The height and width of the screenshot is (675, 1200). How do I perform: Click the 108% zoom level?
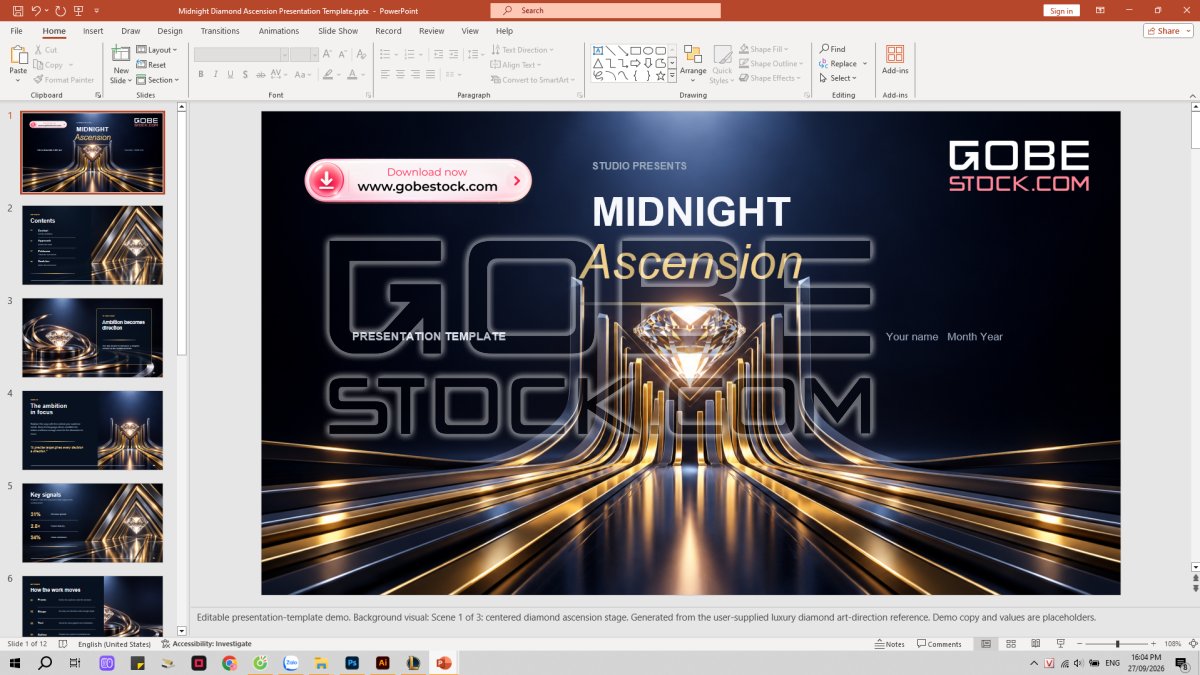1173,644
